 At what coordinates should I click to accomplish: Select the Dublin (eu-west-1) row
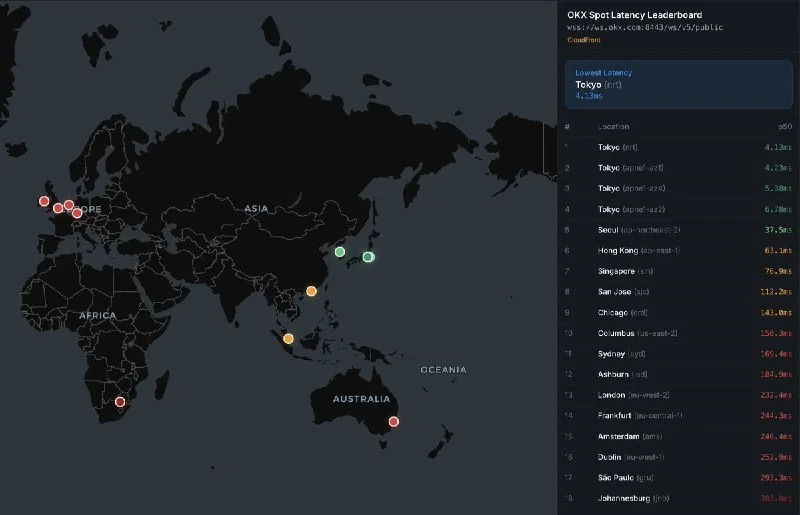[x=679, y=457]
